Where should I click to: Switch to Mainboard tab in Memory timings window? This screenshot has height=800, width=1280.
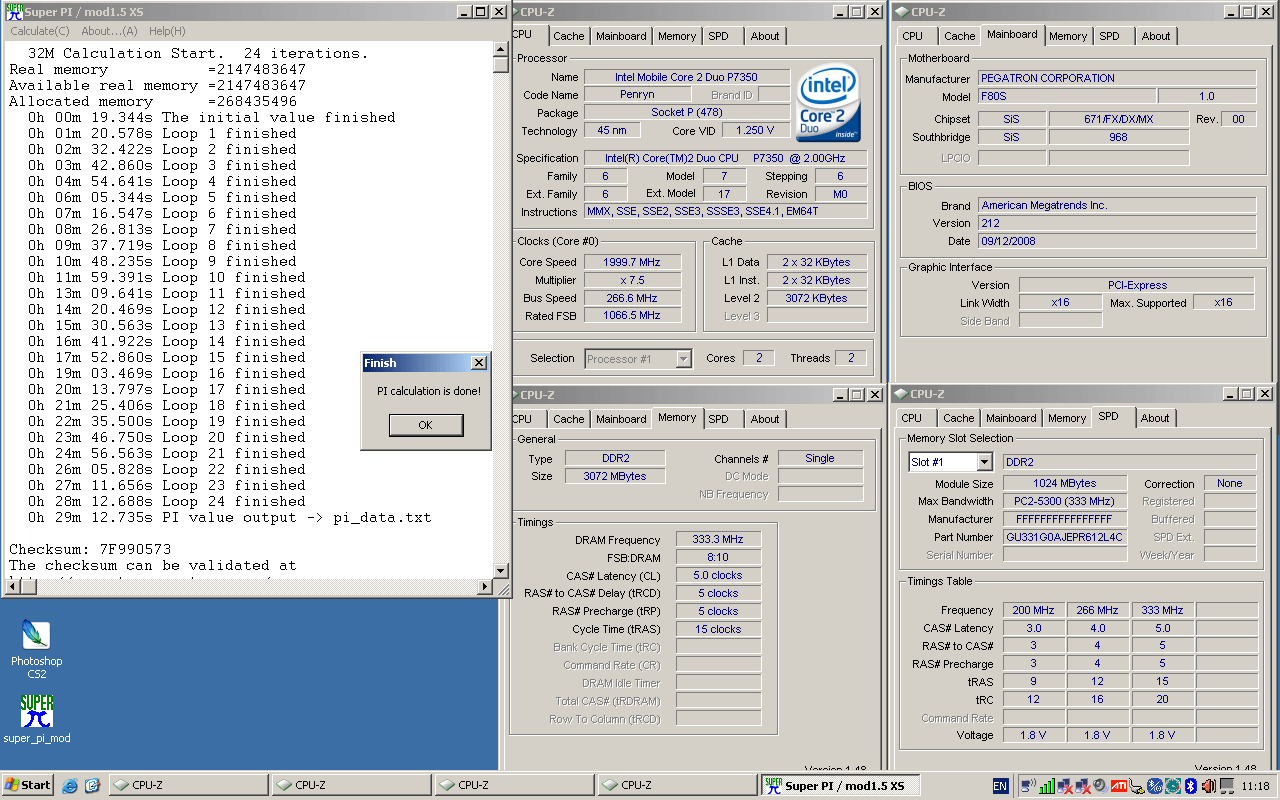point(621,419)
